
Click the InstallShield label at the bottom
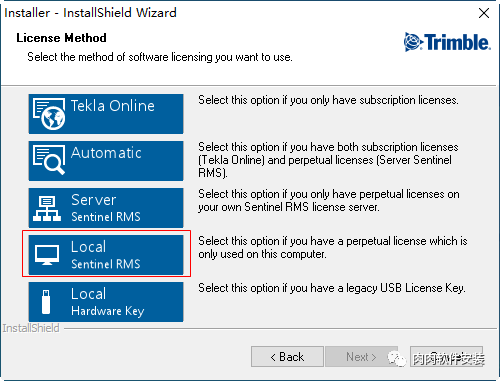31,328
